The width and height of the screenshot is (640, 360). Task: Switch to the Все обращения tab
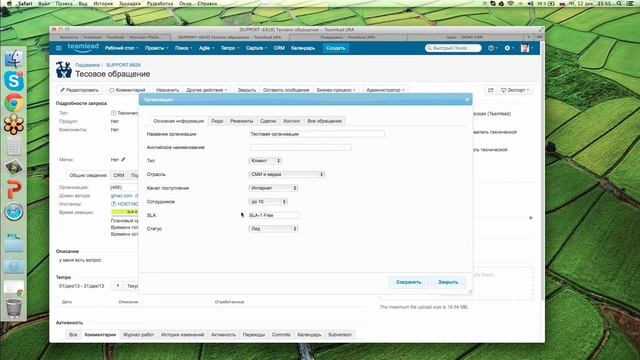point(324,121)
